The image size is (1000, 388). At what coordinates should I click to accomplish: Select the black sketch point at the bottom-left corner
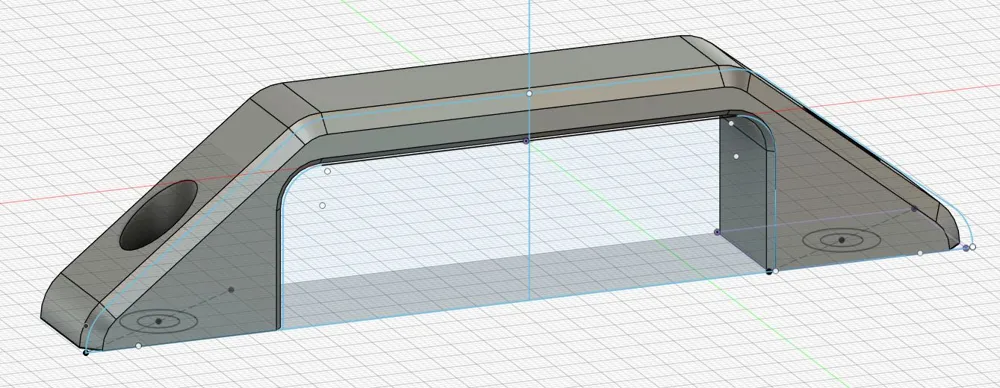pos(86,352)
